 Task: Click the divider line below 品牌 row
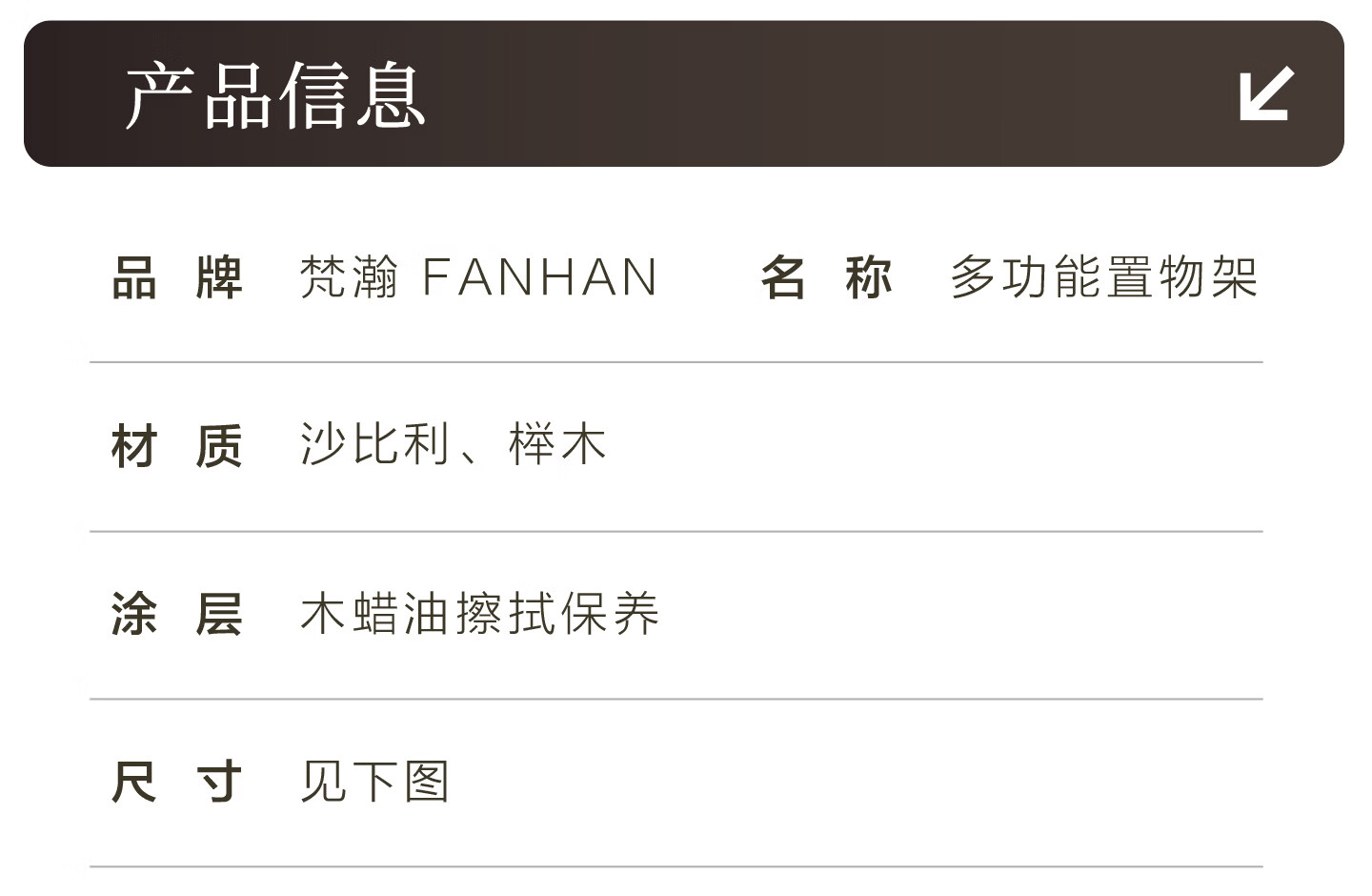point(676,362)
